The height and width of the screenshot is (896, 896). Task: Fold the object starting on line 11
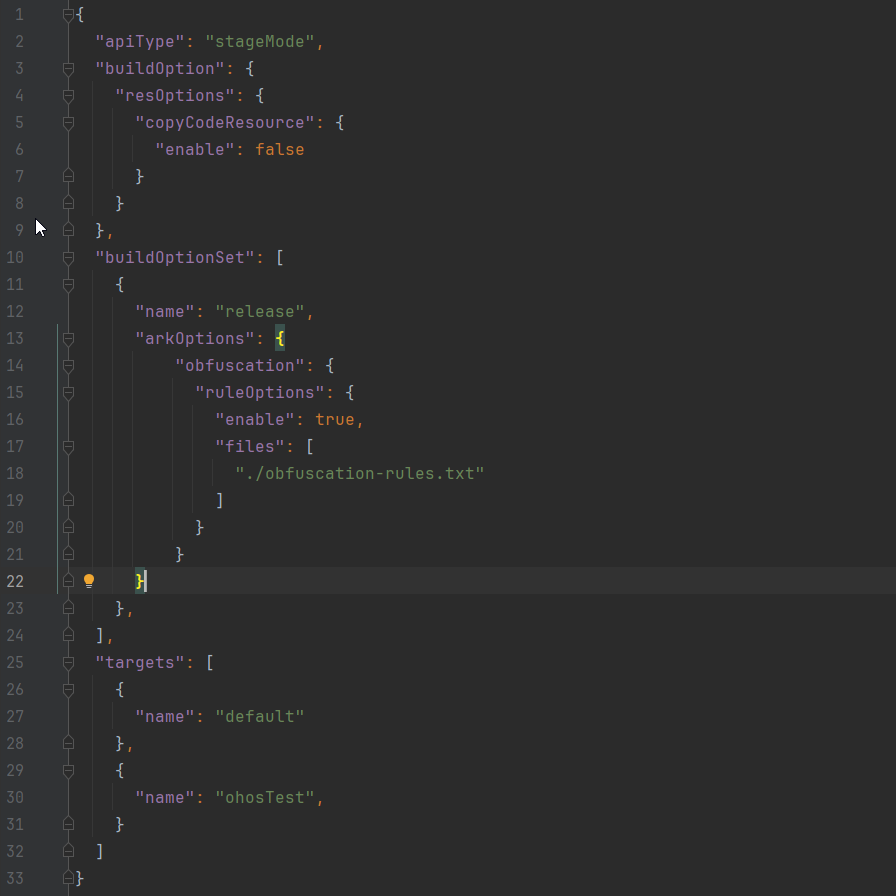[x=68, y=285]
